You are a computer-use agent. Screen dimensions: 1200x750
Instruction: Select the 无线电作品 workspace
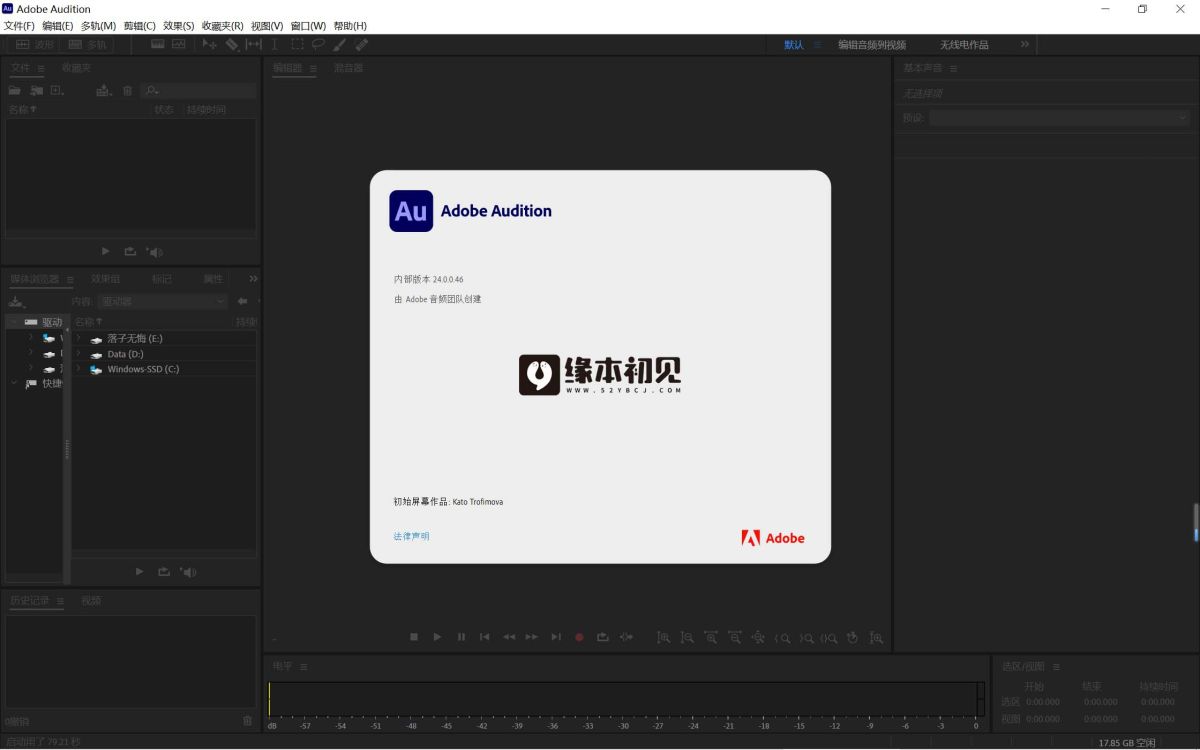[x=964, y=45]
